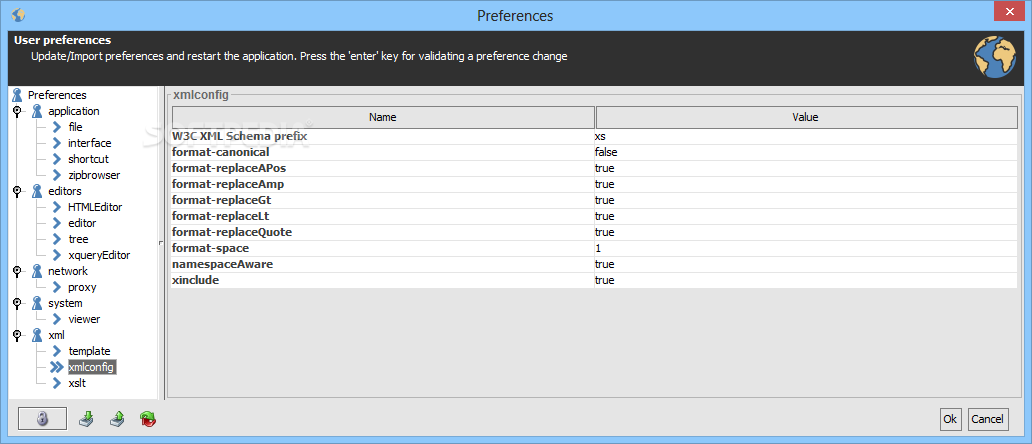Select the 'format-replaceLt' name cell
Screen dimensions: 1032x444
[382, 216]
